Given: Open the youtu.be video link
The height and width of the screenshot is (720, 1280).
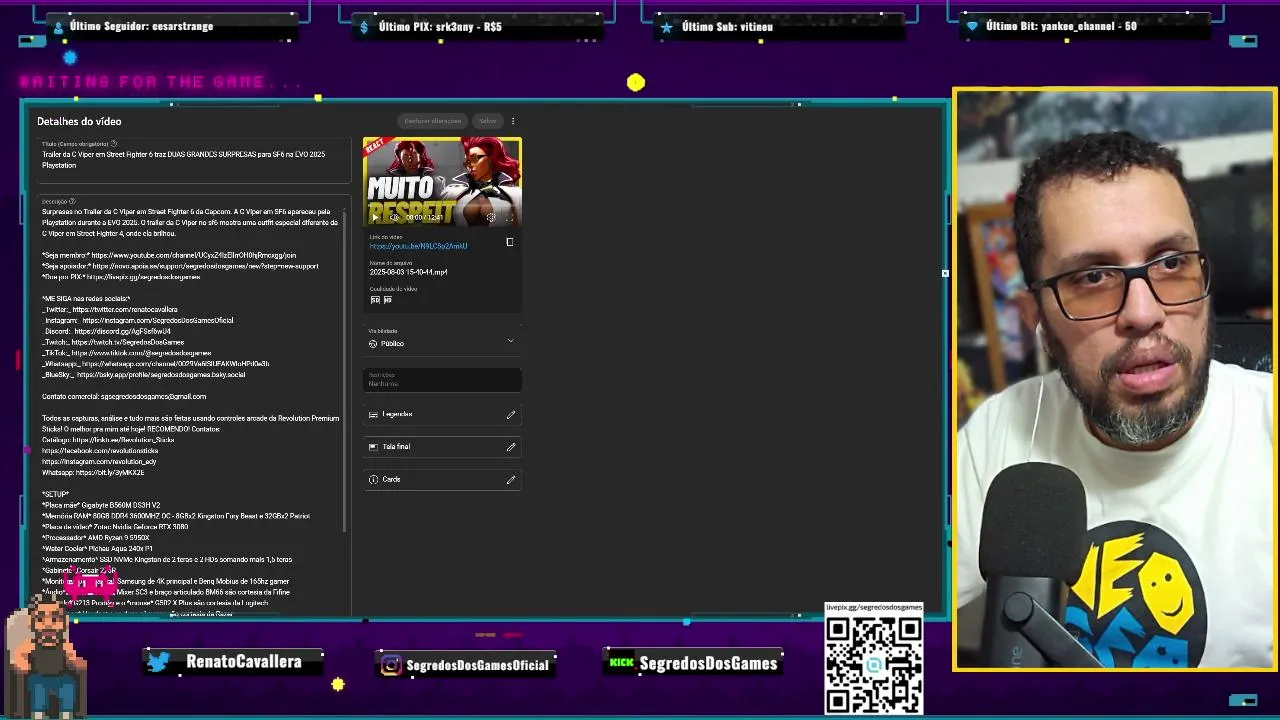Looking at the screenshot, I should pos(418,246).
